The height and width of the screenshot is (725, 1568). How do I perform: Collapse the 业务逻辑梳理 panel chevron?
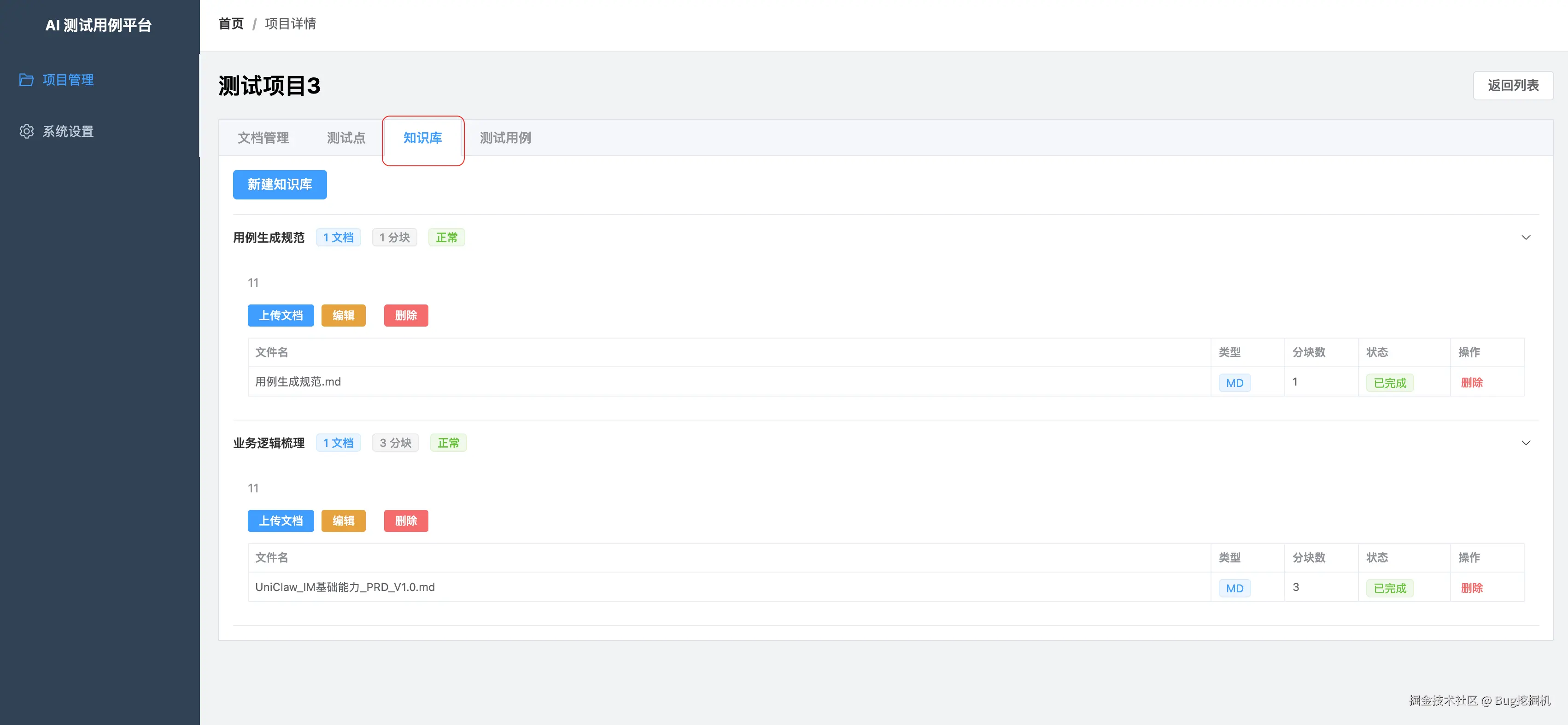1526,443
